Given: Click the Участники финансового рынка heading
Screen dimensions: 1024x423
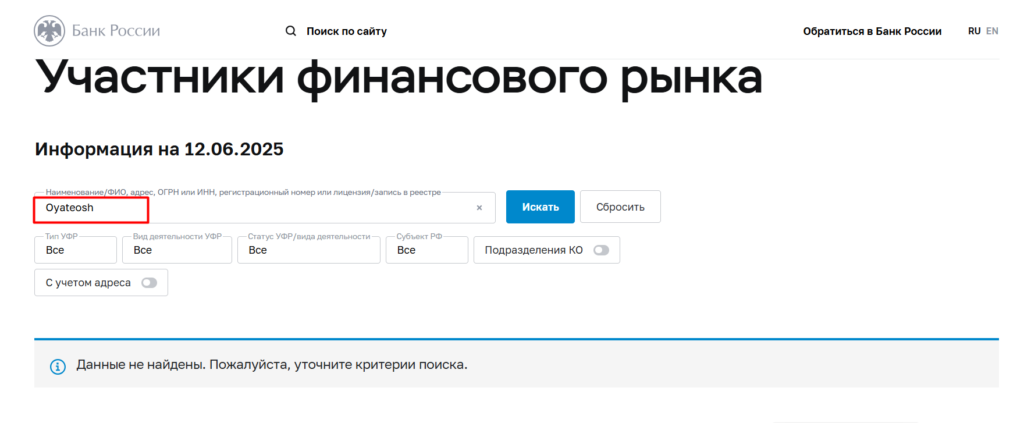Looking at the screenshot, I should tap(398, 78).
